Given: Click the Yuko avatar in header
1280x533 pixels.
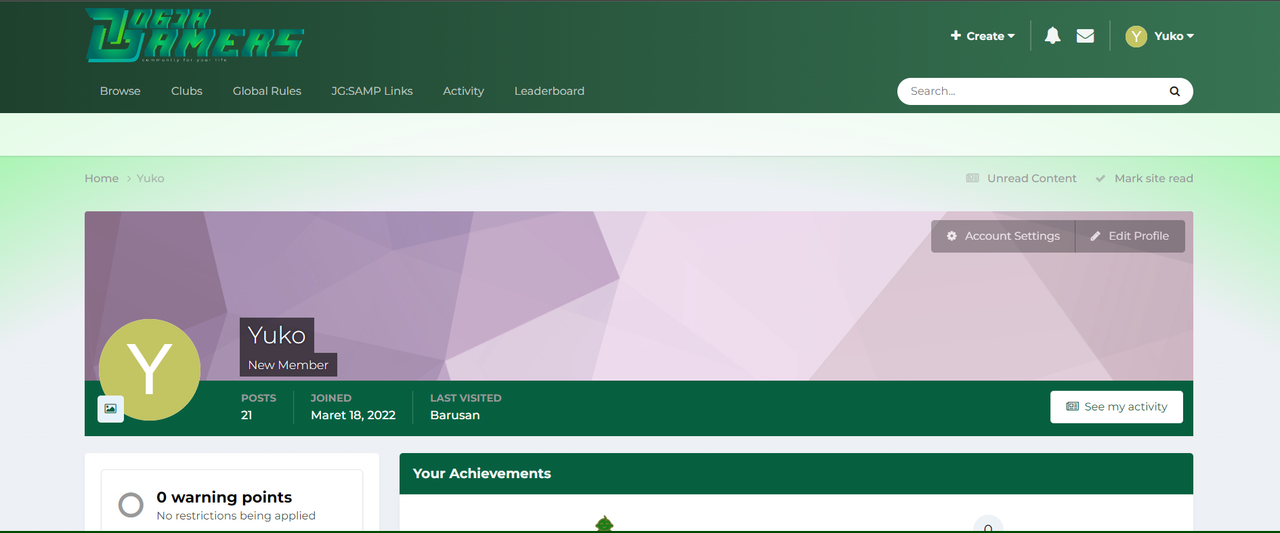Looking at the screenshot, I should point(1136,36).
